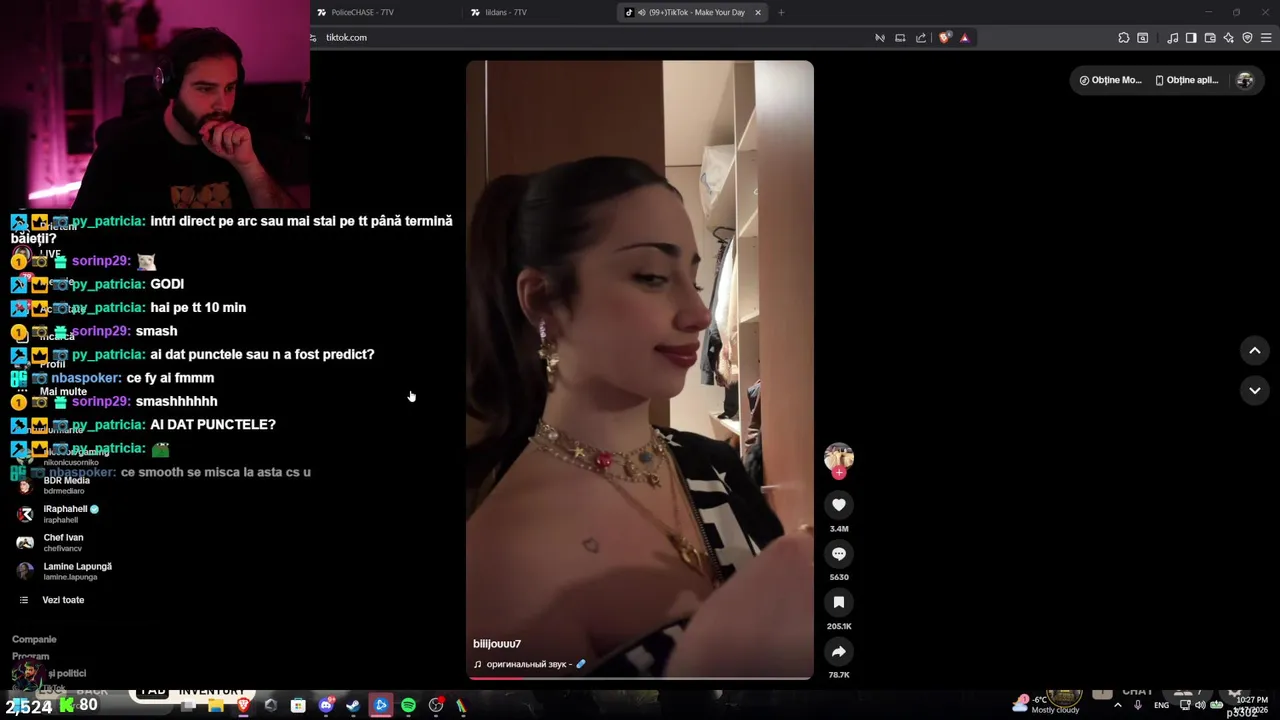
Task: Click the 3.4M likes count
Action: [x=839, y=529]
